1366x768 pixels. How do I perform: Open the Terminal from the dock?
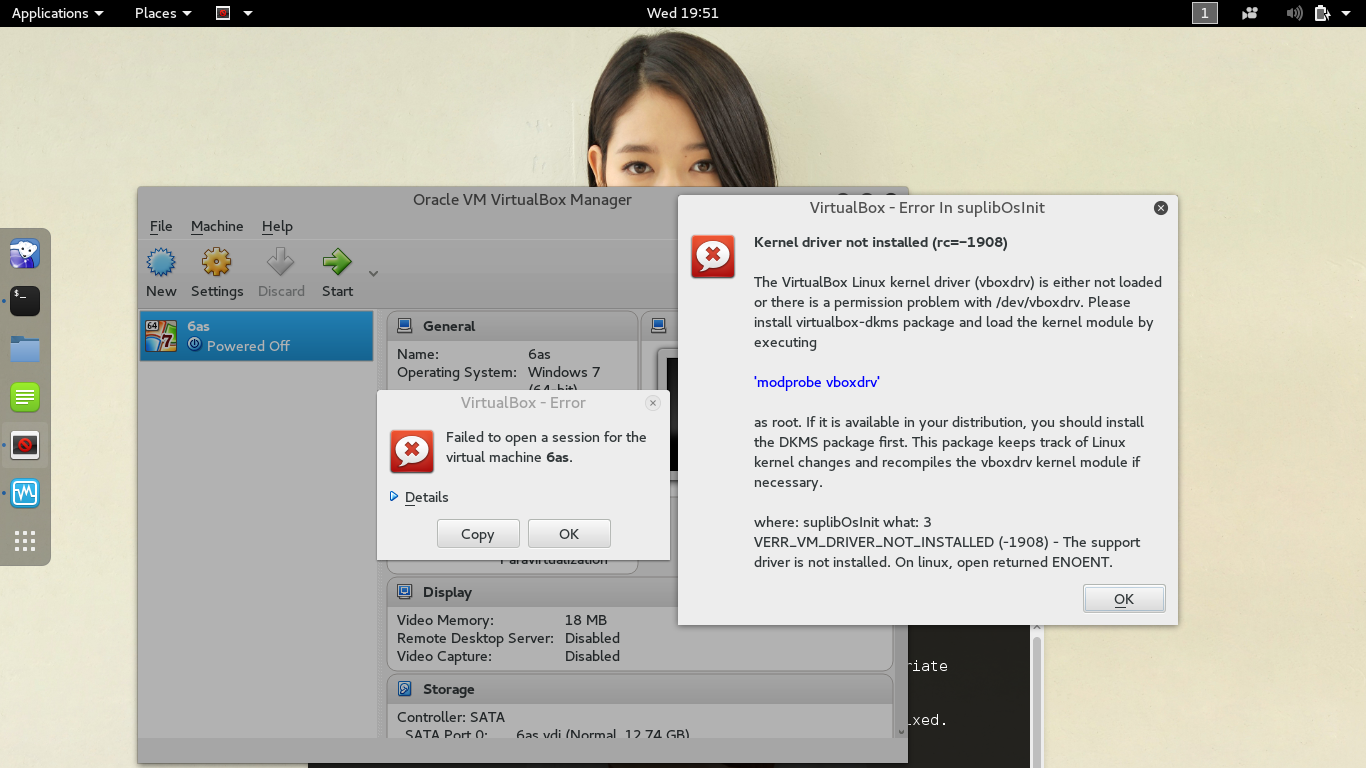(25, 301)
